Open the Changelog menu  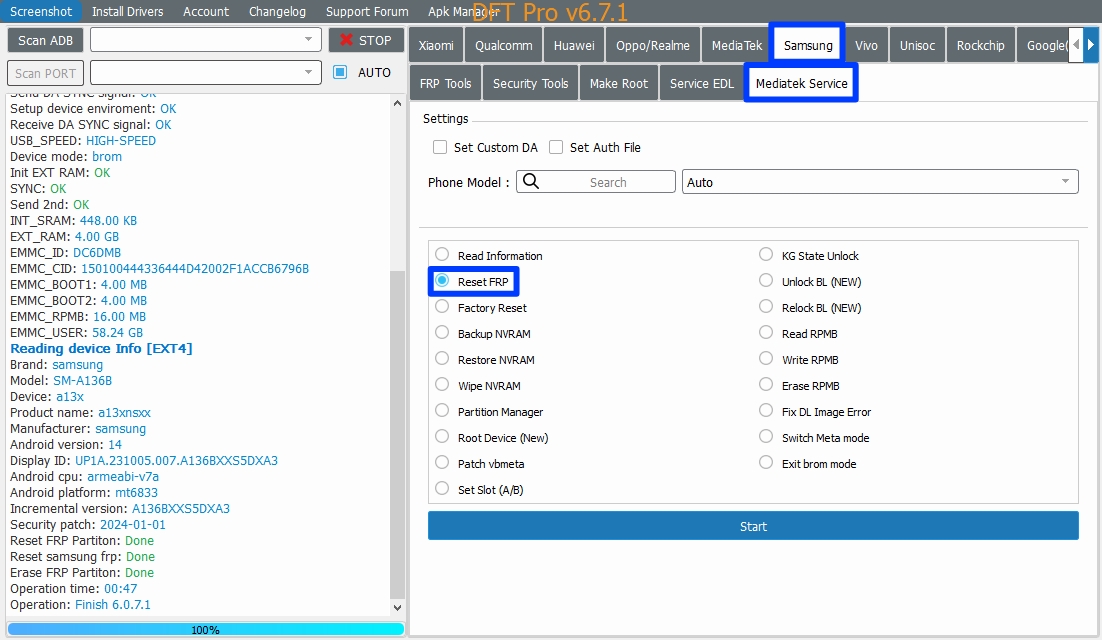[x=278, y=11]
